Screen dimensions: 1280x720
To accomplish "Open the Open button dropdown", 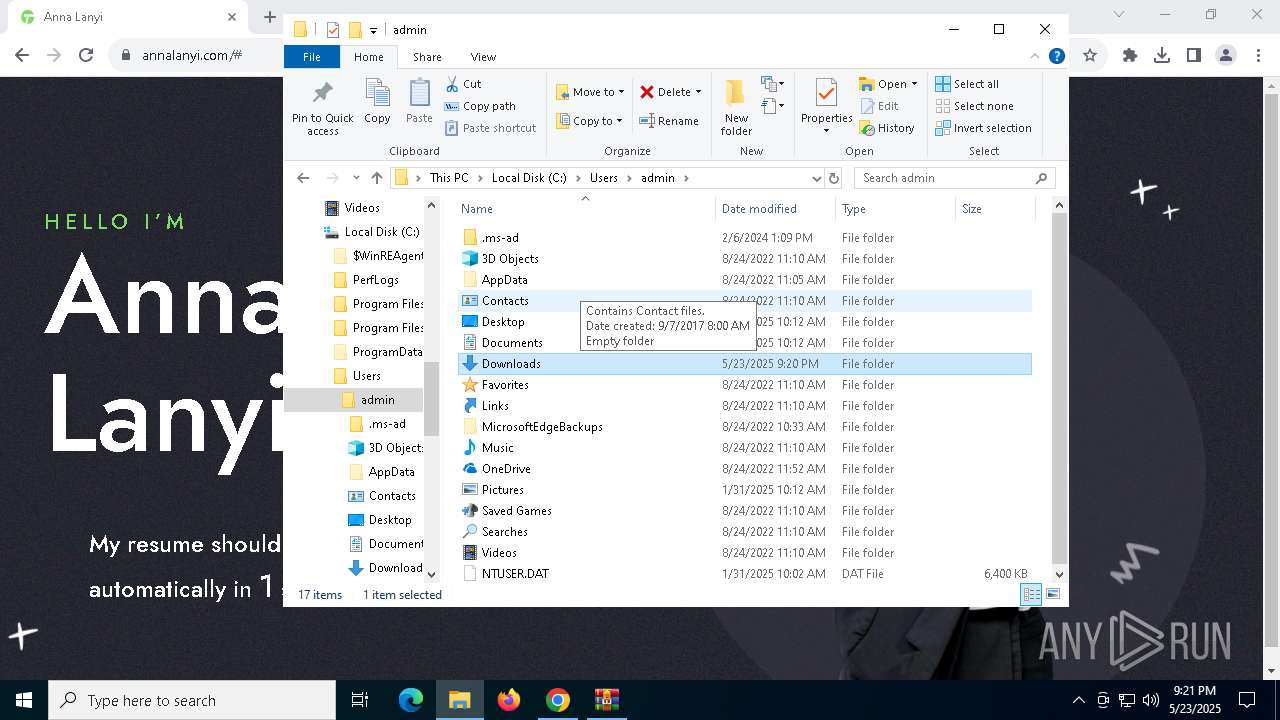I will pos(914,84).
